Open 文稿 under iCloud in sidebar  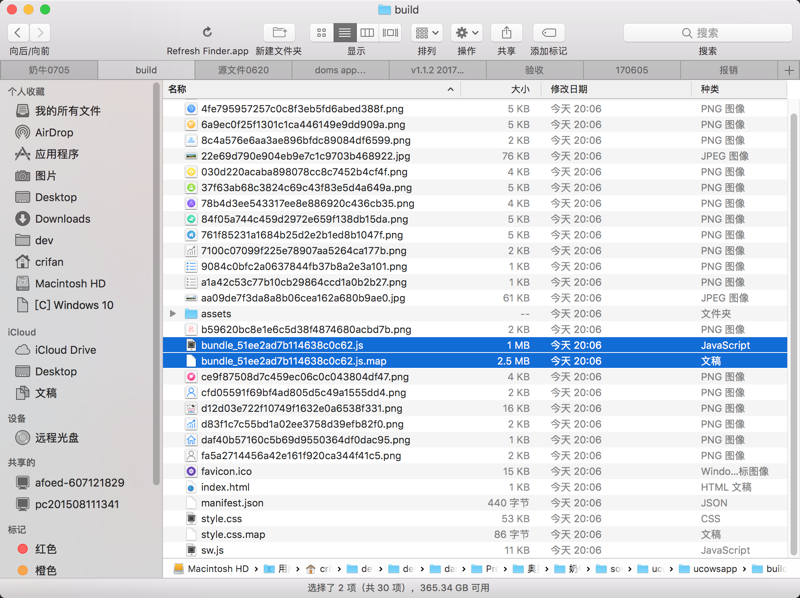click(45, 393)
